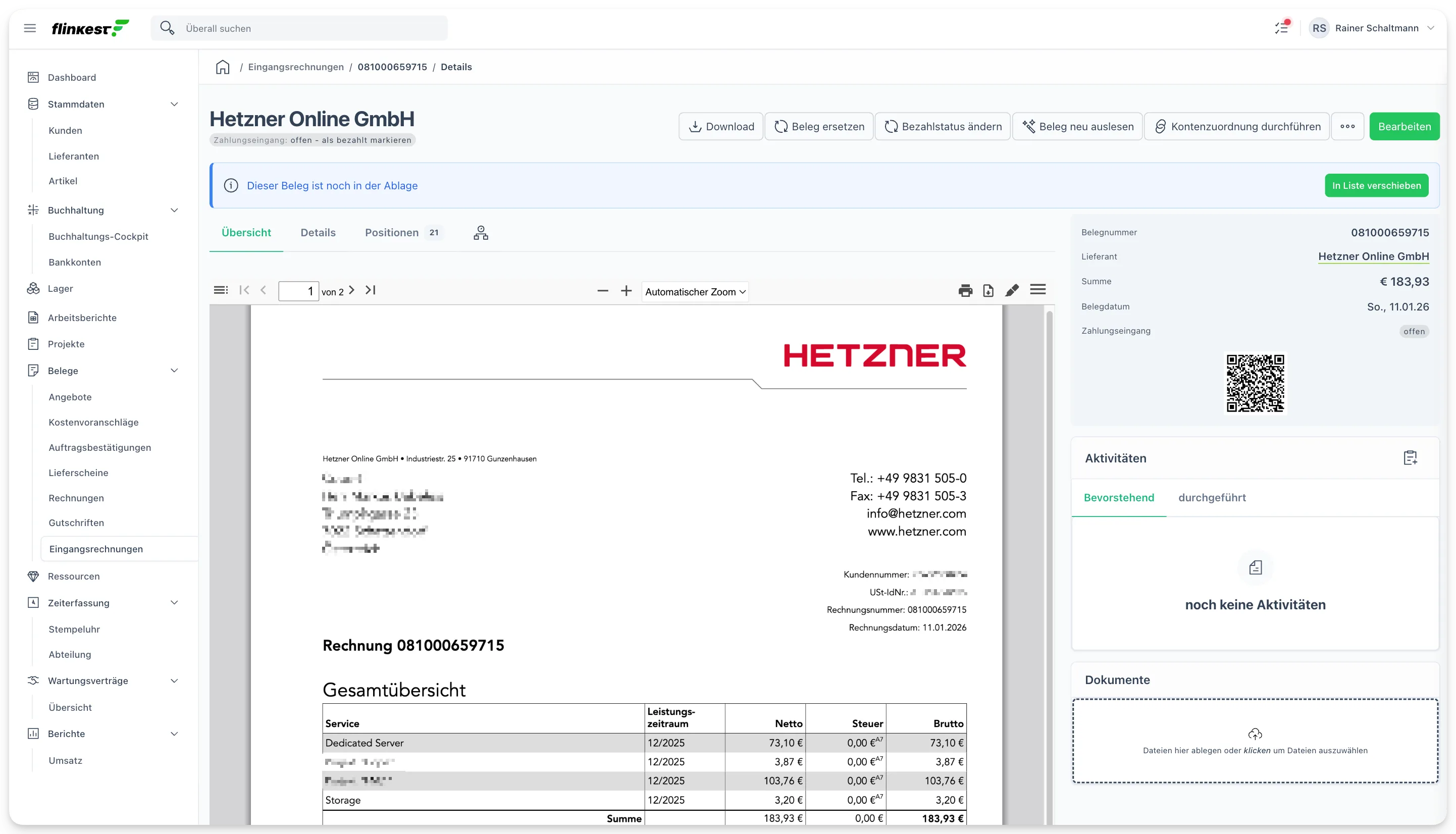Collapse the Berichte section
The width and height of the screenshot is (1456, 834).
point(174,734)
